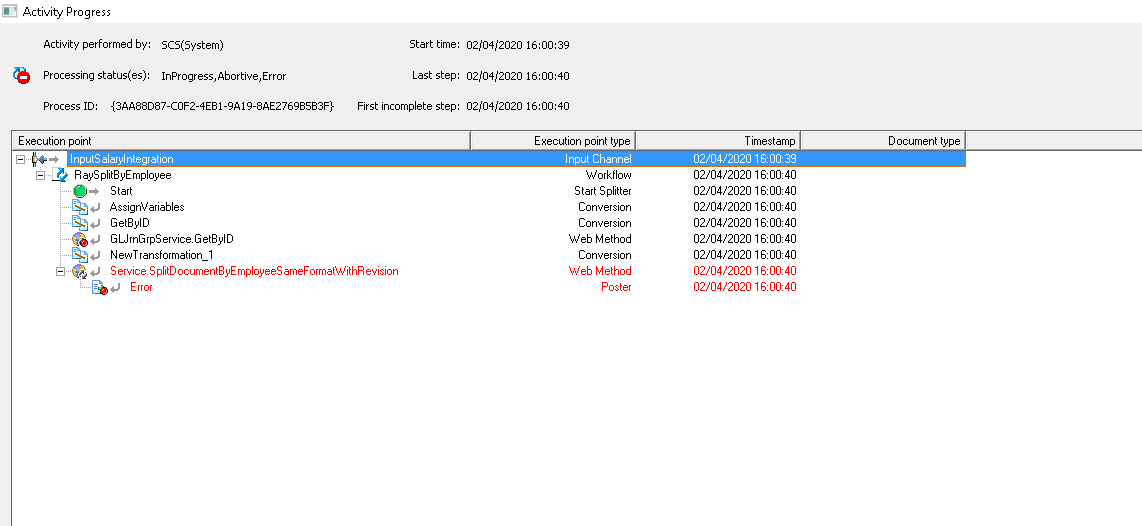Click the Last step timestamp value
This screenshot has height=526, width=1142.
click(518, 76)
